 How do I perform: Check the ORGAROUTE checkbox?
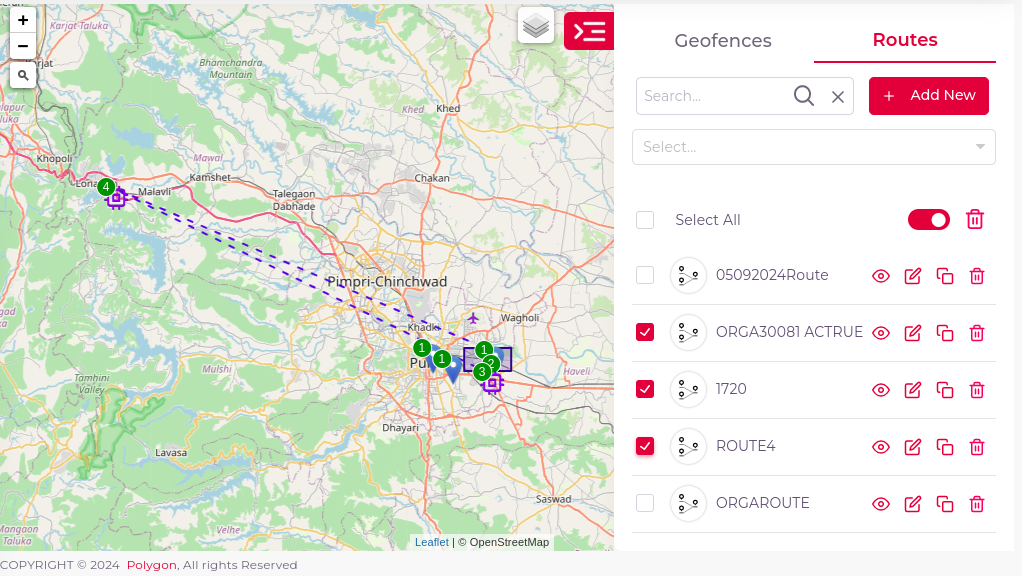(645, 503)
